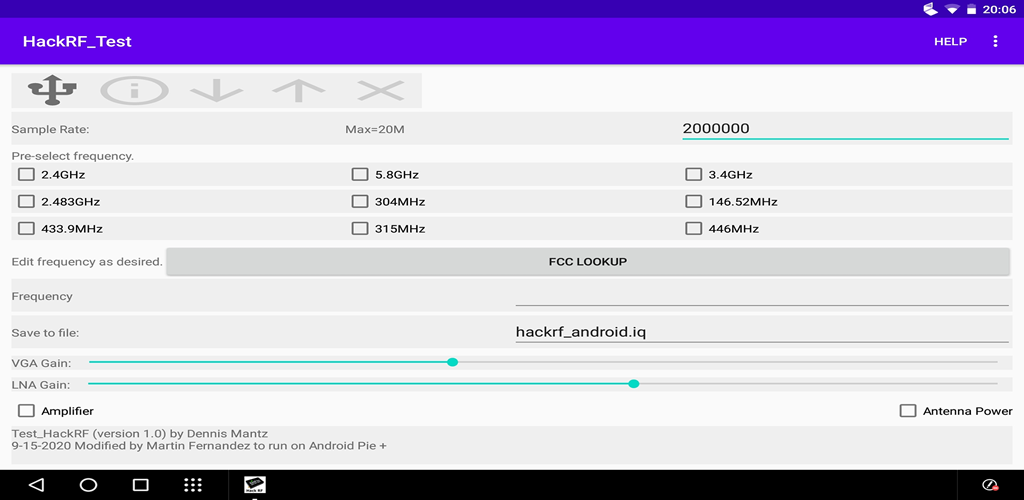Click the LNA Gain label
Image resolution: width=1024 pixels, height=500 pixels.
coord(40,385)
